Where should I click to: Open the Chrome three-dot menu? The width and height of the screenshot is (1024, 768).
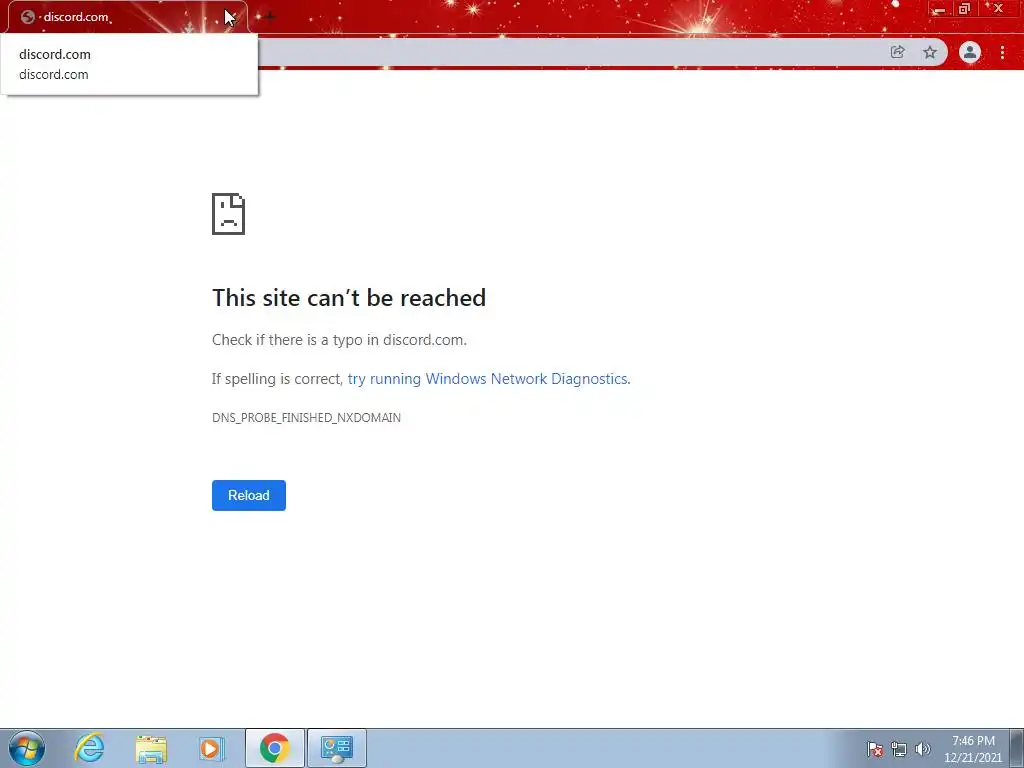pos(1002,52)
